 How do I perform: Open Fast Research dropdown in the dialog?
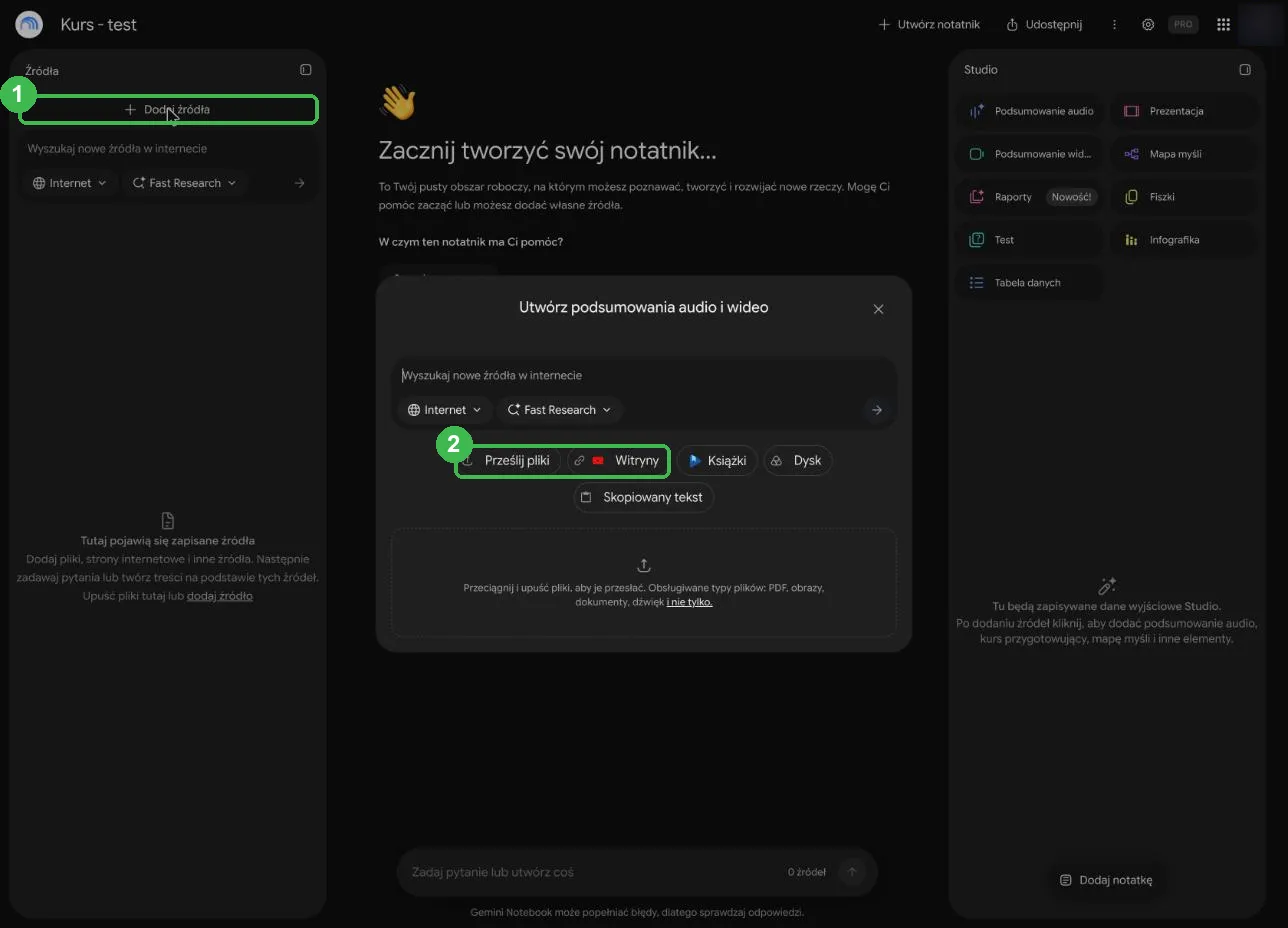[559, 410]
